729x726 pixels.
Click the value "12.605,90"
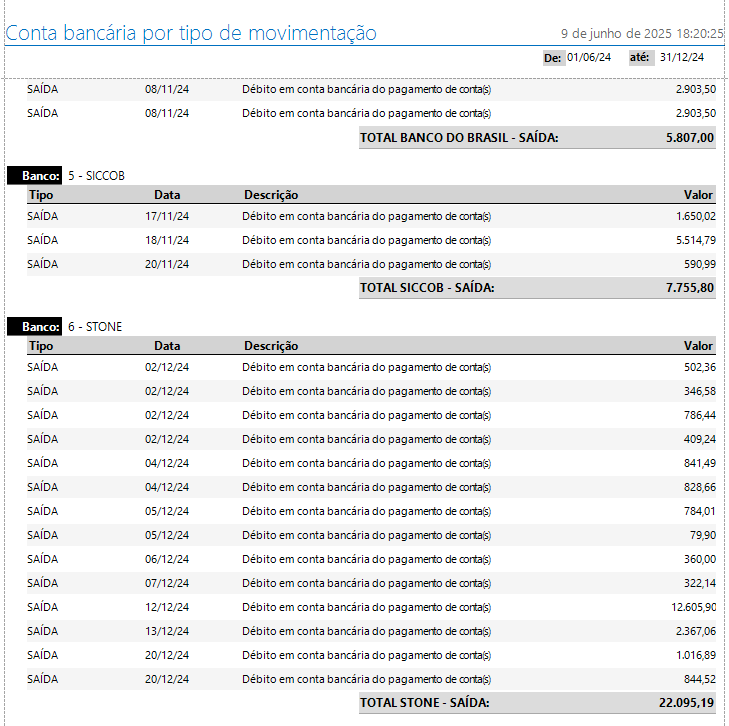pos(694,607)
